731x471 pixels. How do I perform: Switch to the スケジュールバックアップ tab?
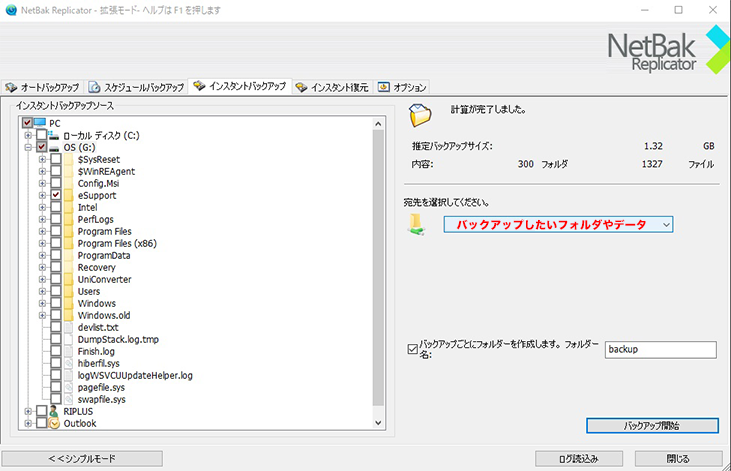[x=137, y=87]
